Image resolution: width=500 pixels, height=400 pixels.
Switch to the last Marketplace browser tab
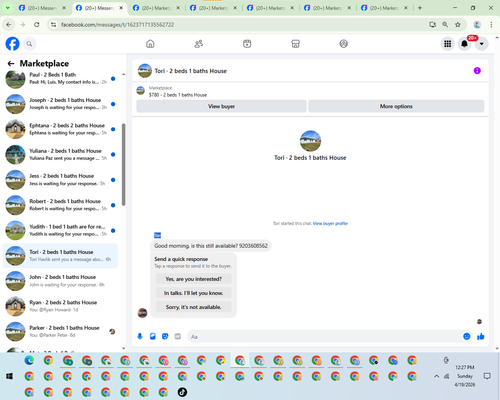click(384, 8)
